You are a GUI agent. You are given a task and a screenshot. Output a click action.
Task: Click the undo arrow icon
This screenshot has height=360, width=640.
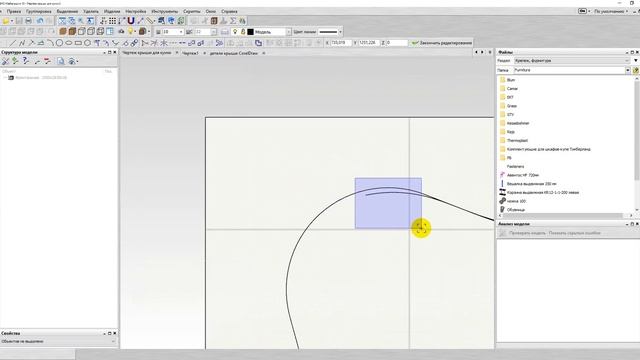click(40, 21)
